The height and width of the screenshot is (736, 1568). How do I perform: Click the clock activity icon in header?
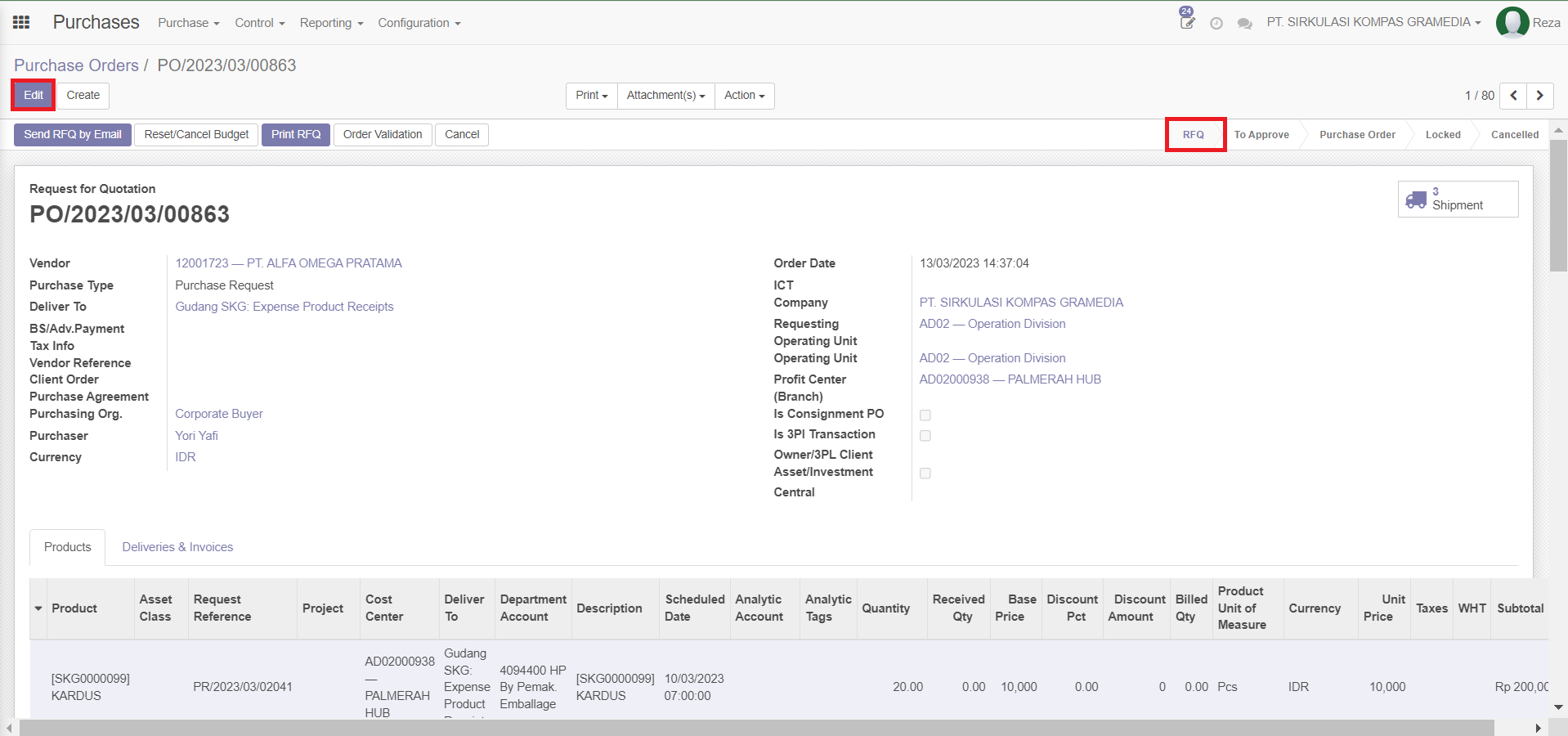point(1216,24)
